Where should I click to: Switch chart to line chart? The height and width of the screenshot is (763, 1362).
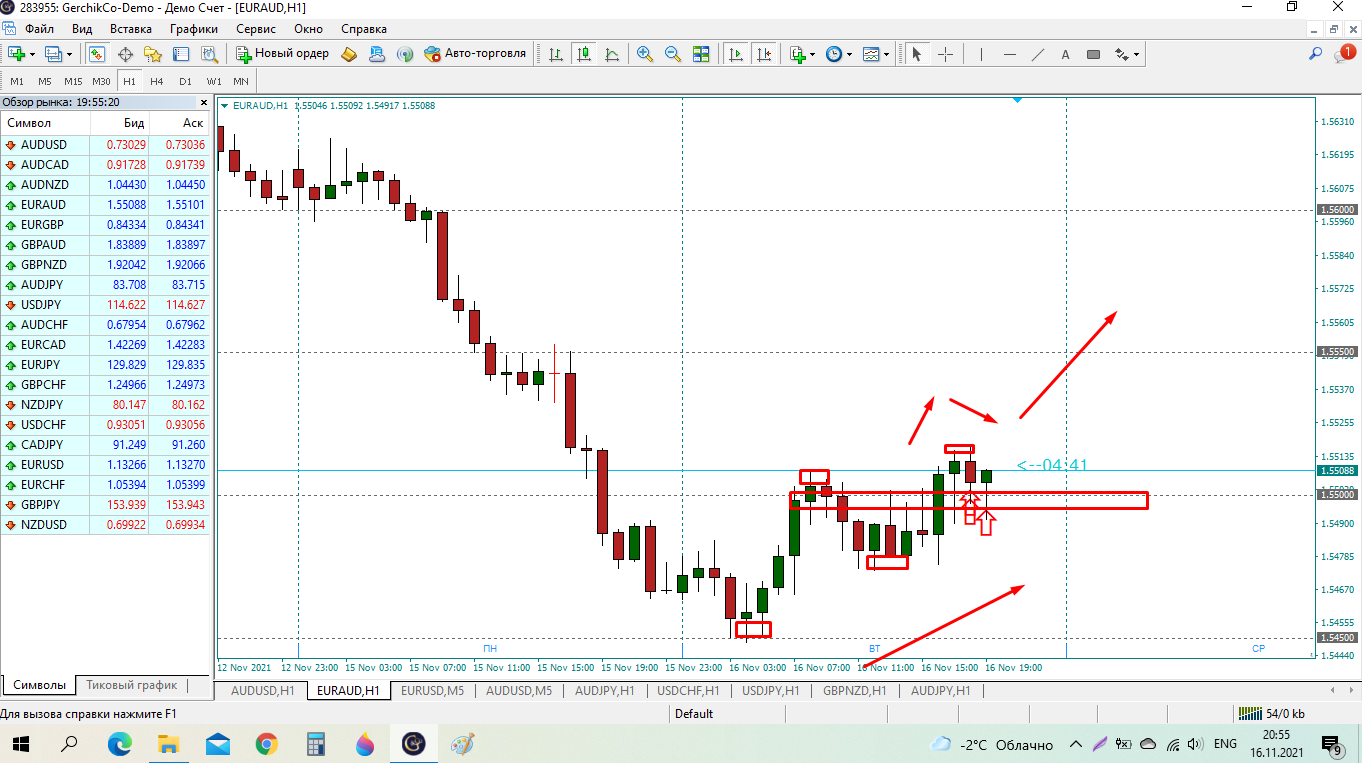611,53
